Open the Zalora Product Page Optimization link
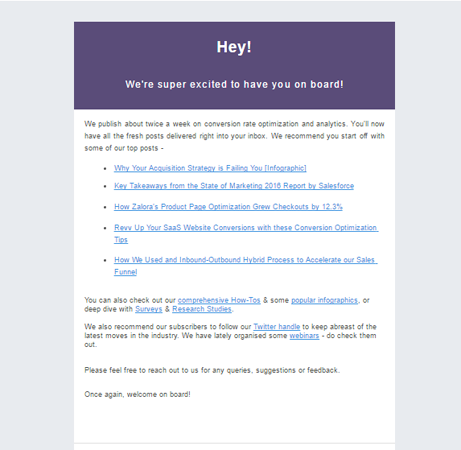This screenshot has width=461, height=450. click(228, 207)
